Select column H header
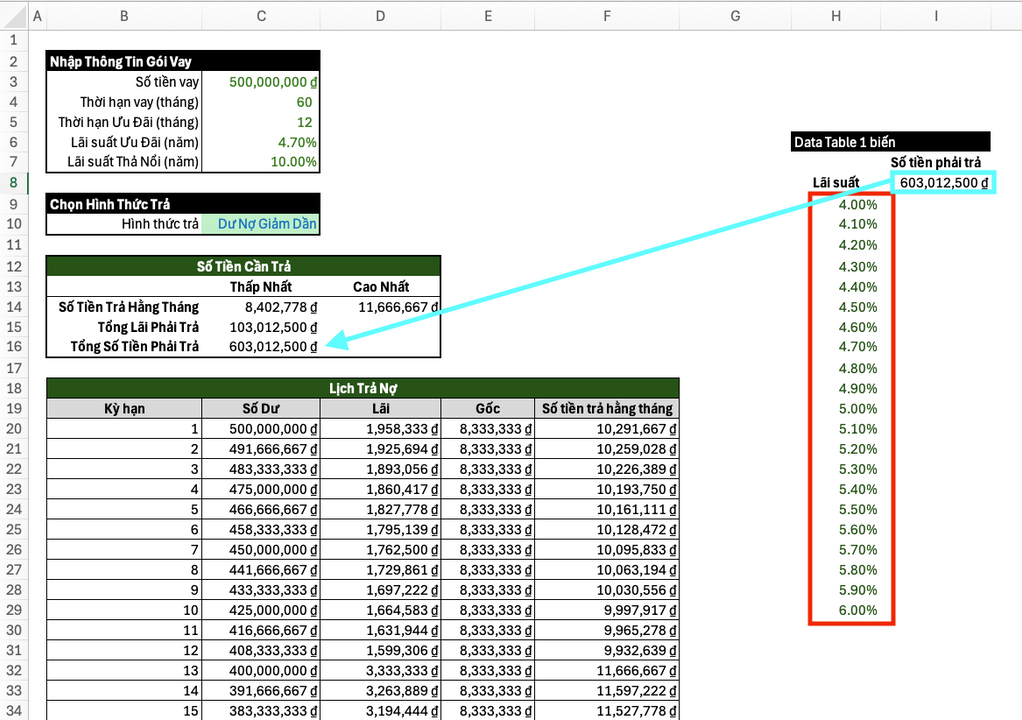 pyautogui.click(x=836, y=16)
